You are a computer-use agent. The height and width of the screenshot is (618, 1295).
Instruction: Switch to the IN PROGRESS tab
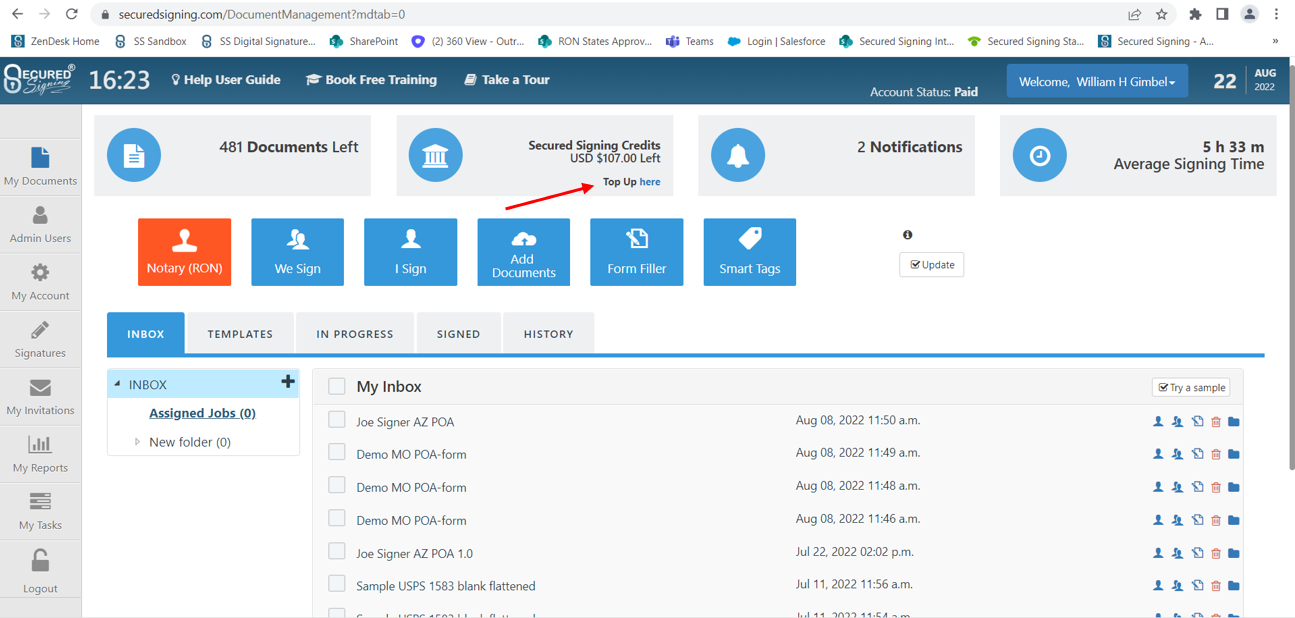pyautogui.click(x=355, y=334)
